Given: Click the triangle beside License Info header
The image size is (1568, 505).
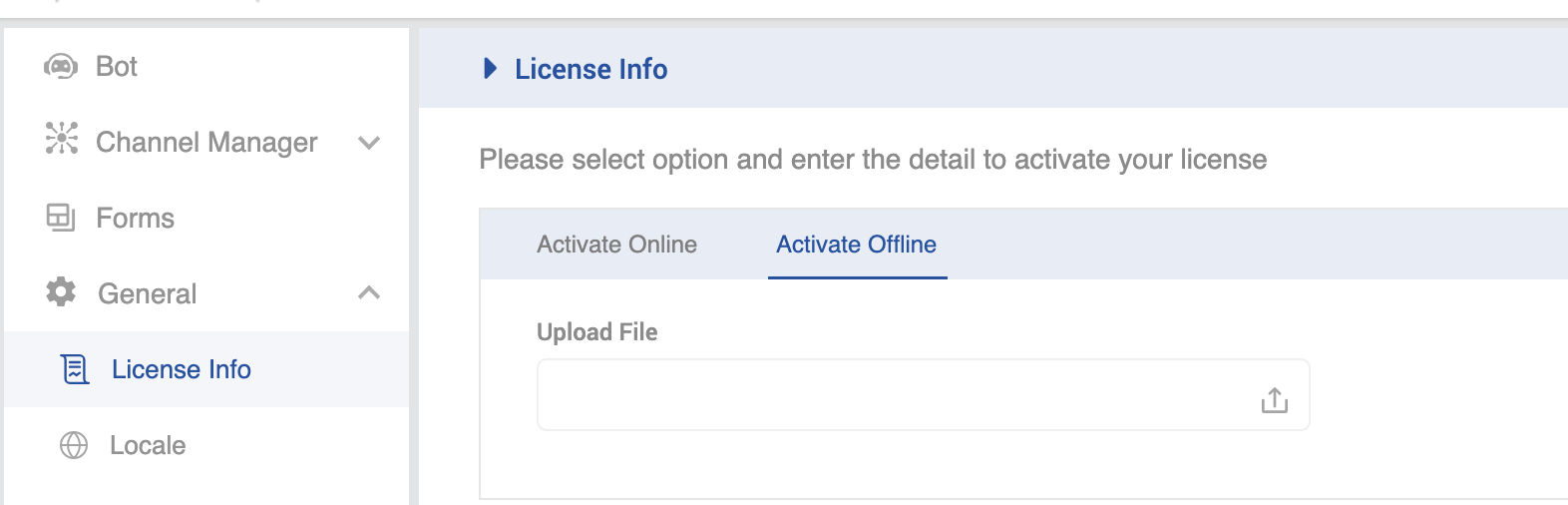Looking at the screenshot, I should [x=490, y=69].
